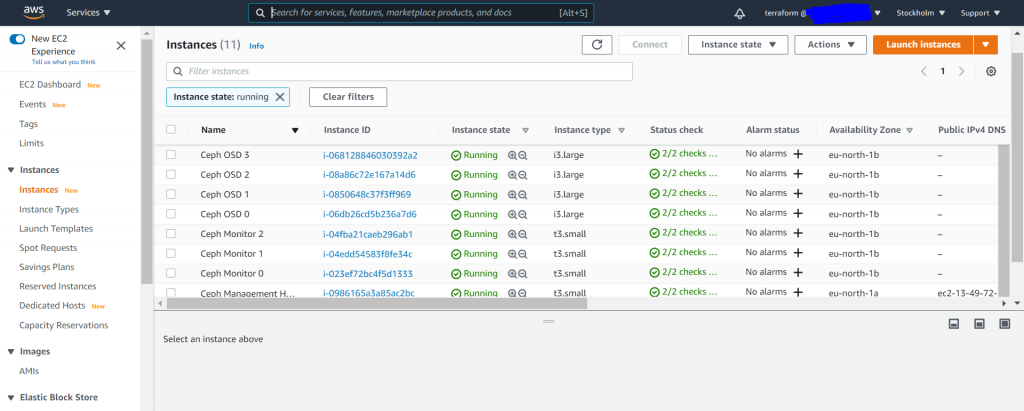Add alarm for Ceph OSD 2
Screen dimensions: 1024x411
[798, 174]
